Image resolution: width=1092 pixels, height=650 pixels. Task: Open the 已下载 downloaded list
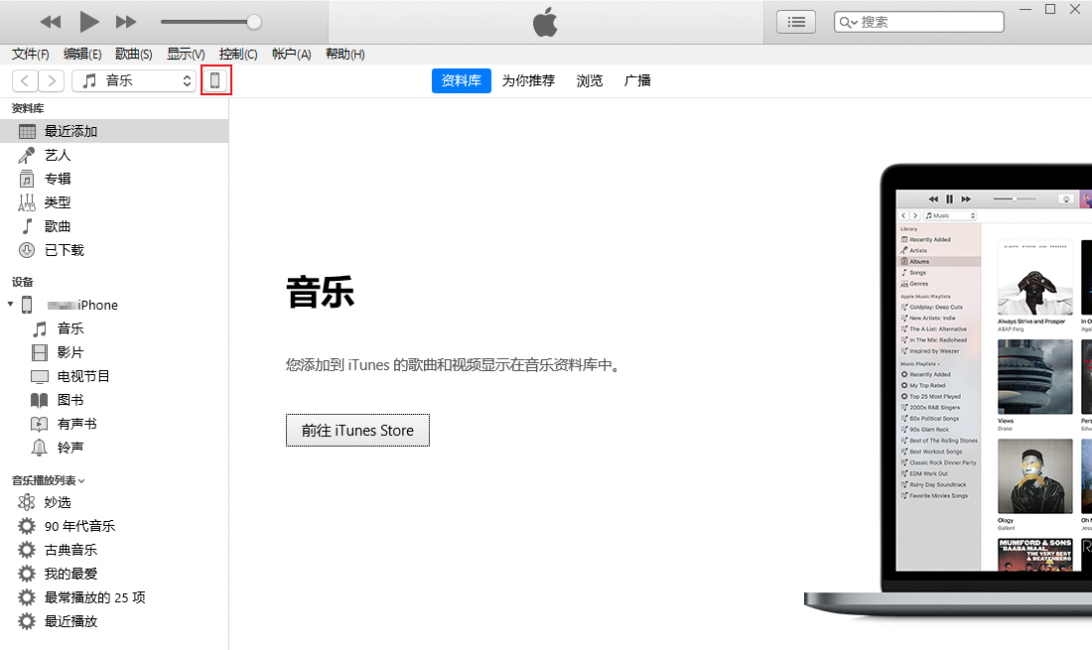coord(64,250)
